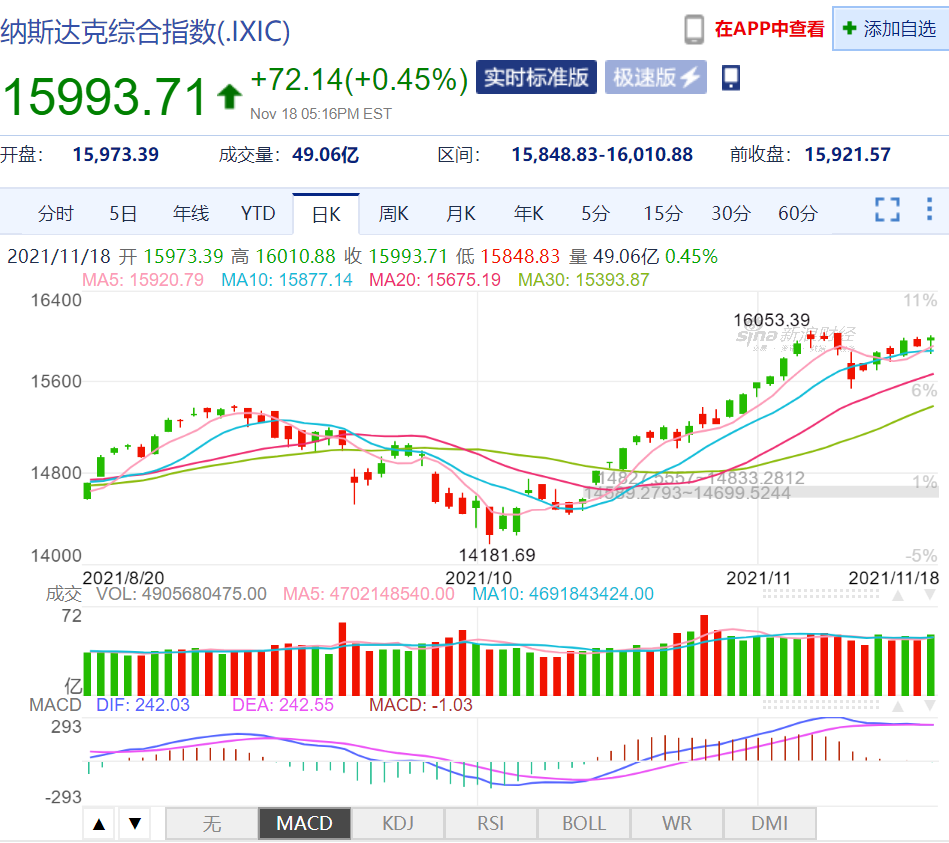
Task: Click the up triangle beside the volume panel
Action: [898, 595]
